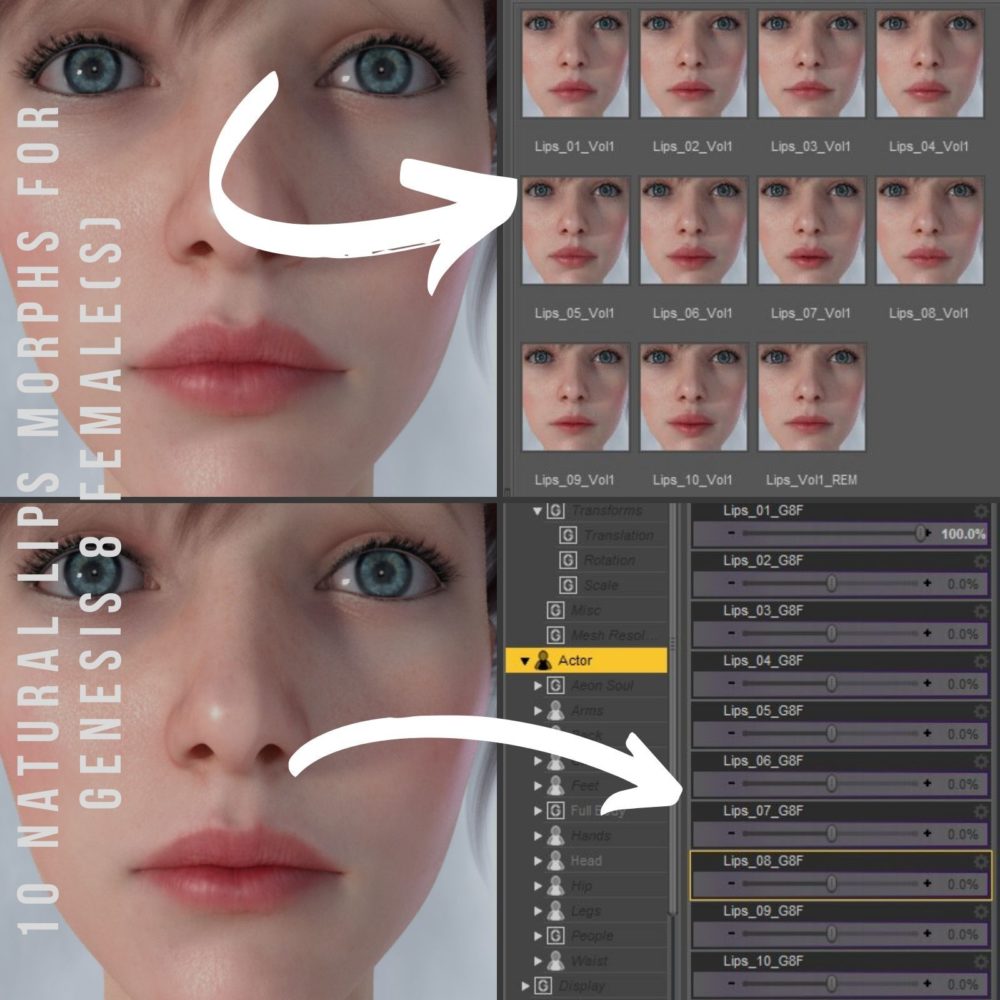Expand the People group arrow

pyautogui.click(x=538, y=936)
